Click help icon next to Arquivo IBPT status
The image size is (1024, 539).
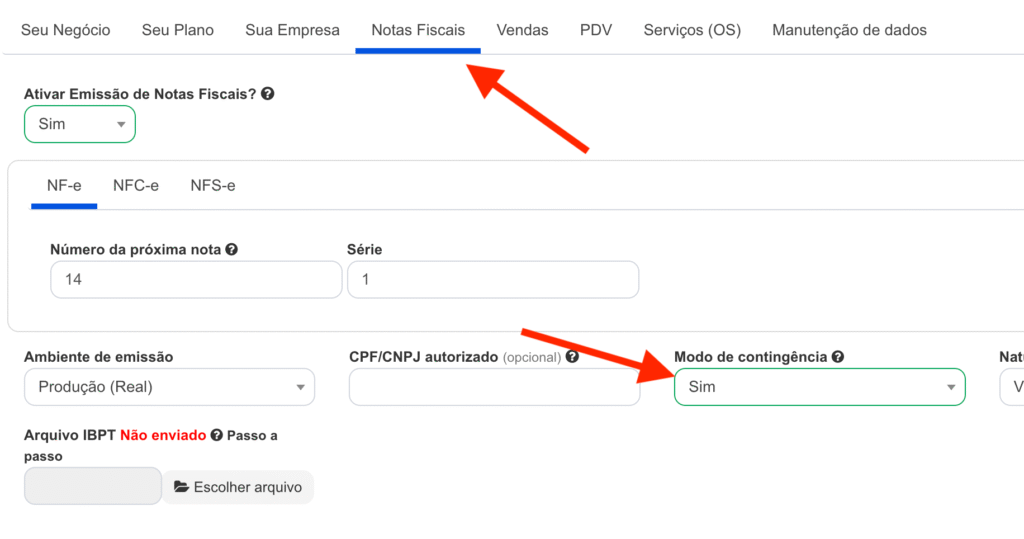(x=216, y=436)
